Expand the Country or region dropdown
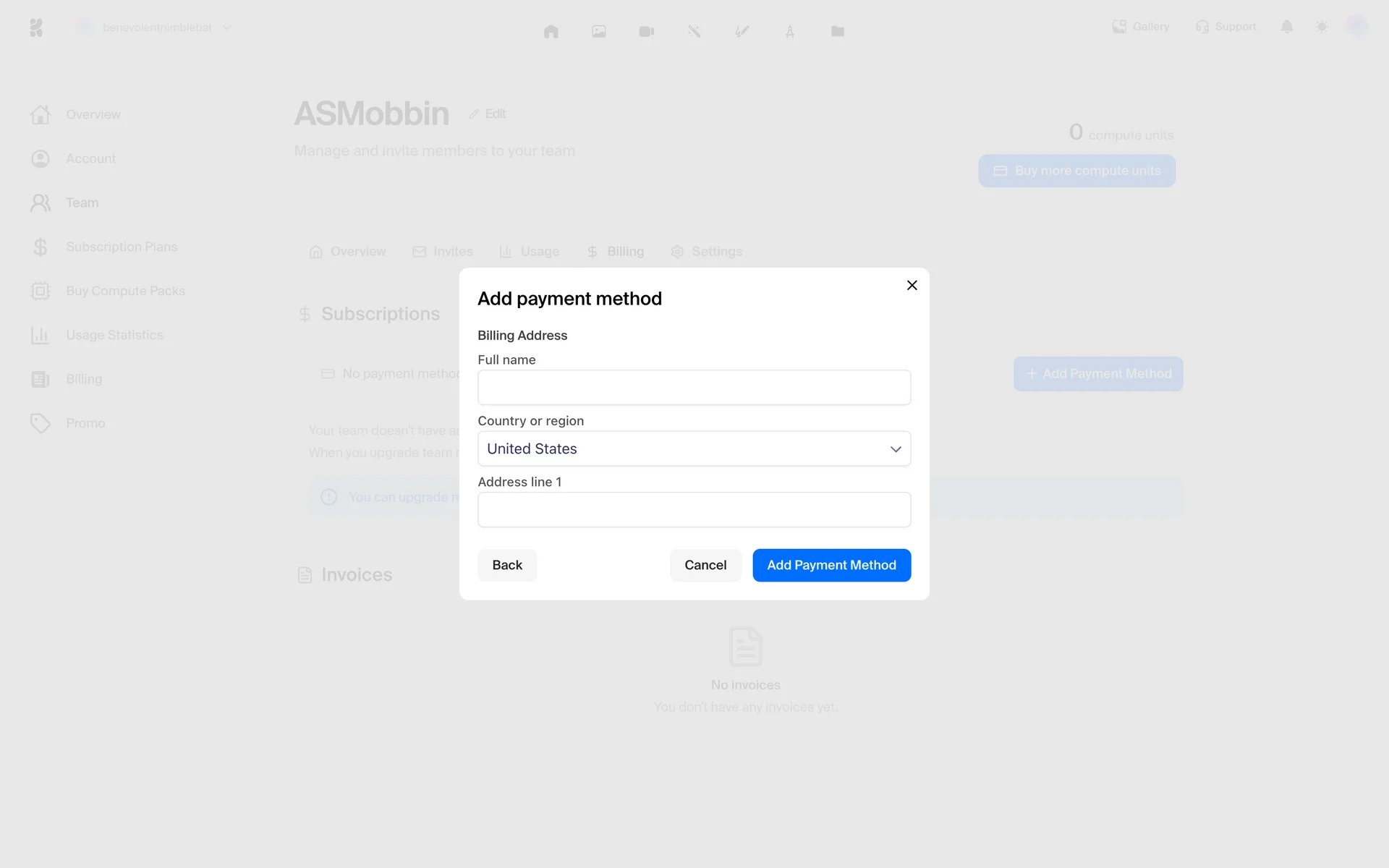 click(x=693, y=448)
